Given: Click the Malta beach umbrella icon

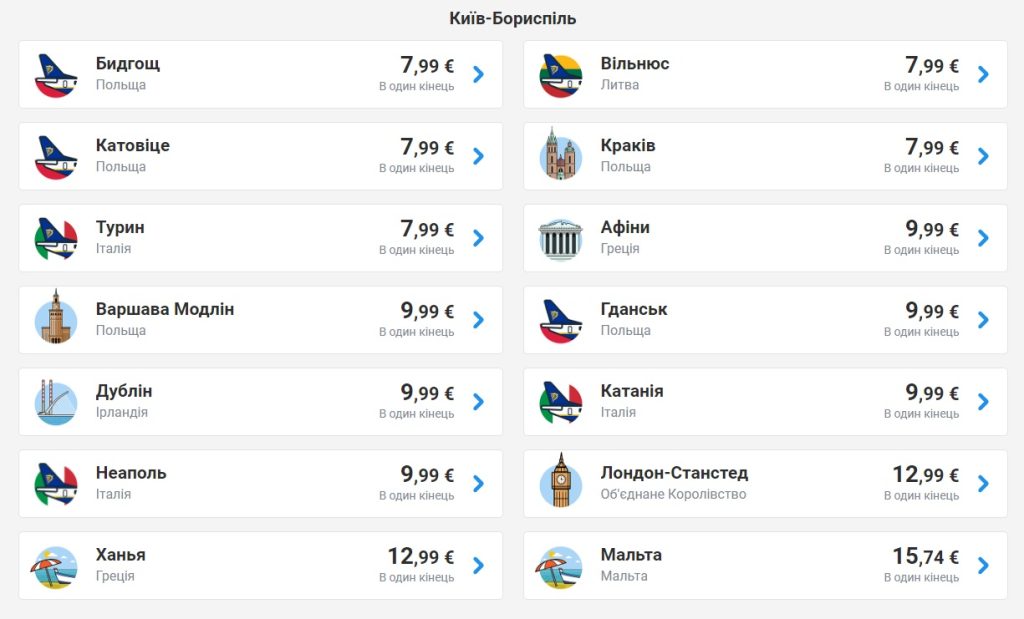Looking at the screenshot, I should coord(561,567).
